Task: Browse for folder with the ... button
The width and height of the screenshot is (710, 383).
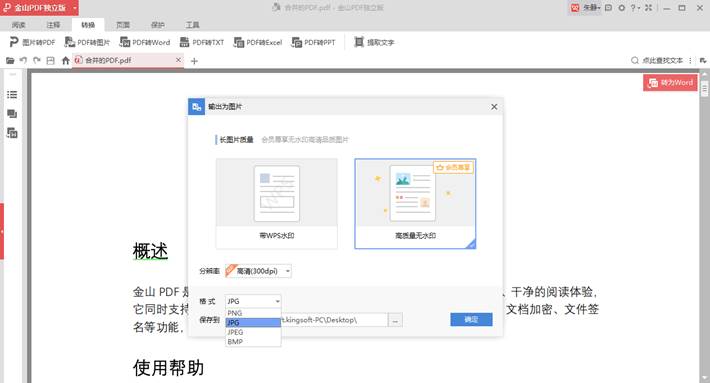Action: [x=395, y=320]
